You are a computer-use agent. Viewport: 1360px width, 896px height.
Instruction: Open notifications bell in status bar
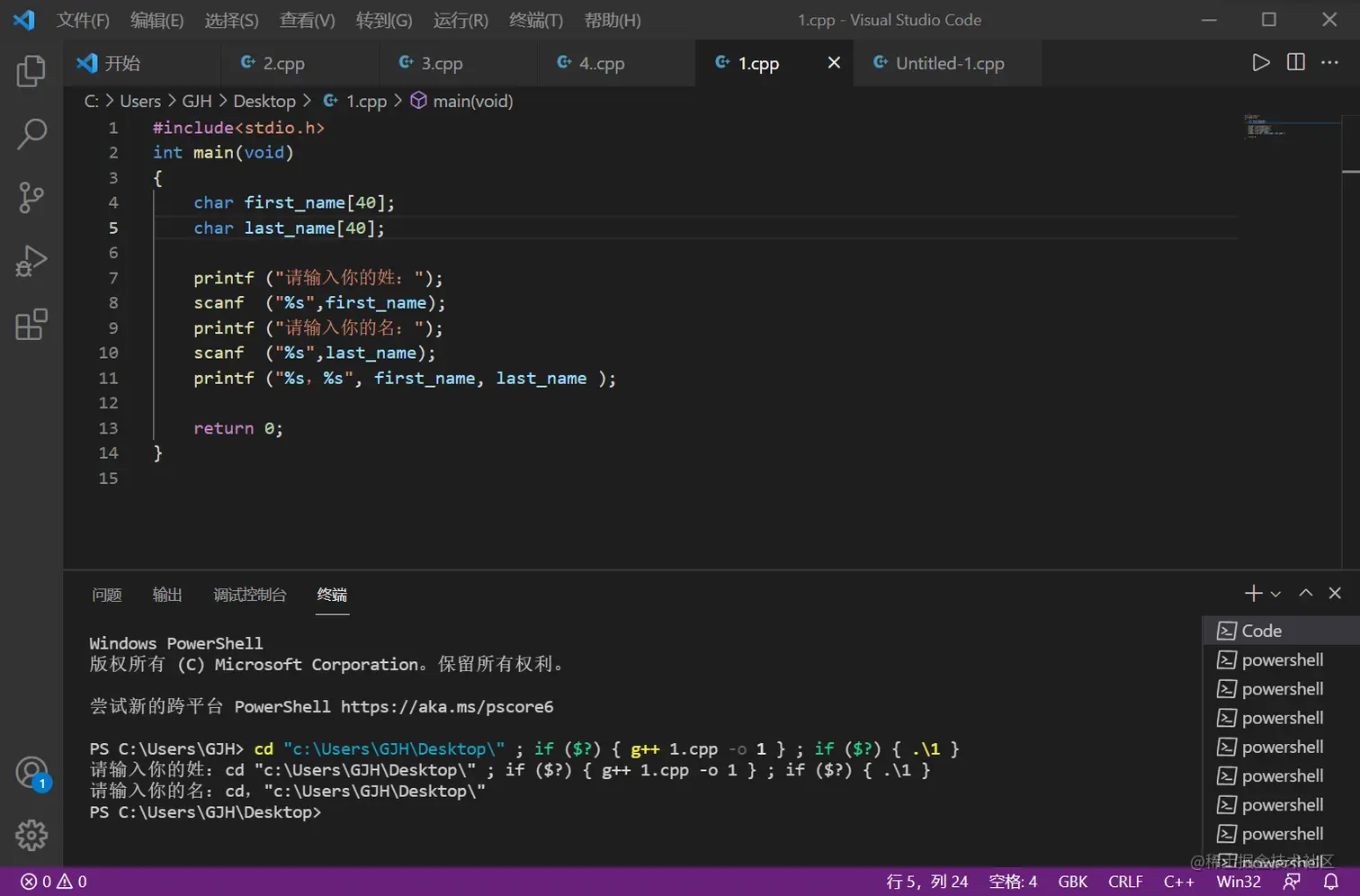point(1330,882)
